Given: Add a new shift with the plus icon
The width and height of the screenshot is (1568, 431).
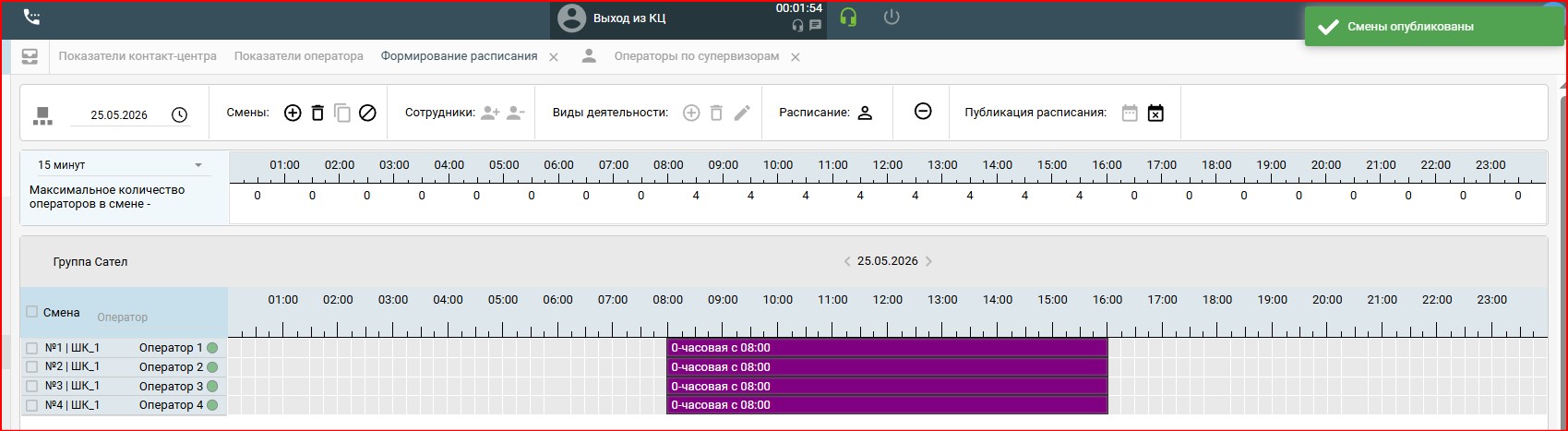Looking at the screenshot, I should pyautogui.click(x=293, y=113).
